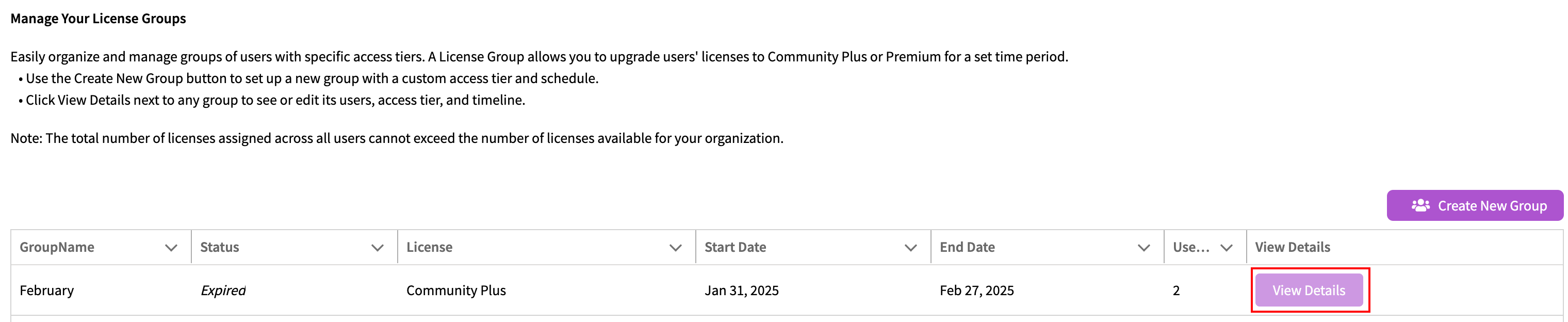Click the Jan 31, 2025 start date cell
The height and width of the screenshot is (322, 1568).
pyautogui.click(x=741, y=291)
